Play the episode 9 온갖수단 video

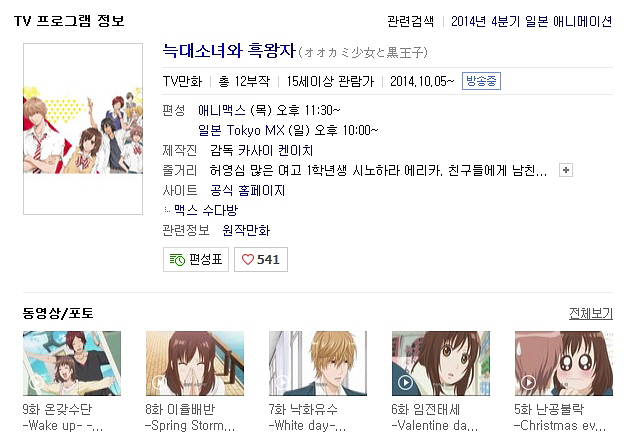[x=72, y=363]
